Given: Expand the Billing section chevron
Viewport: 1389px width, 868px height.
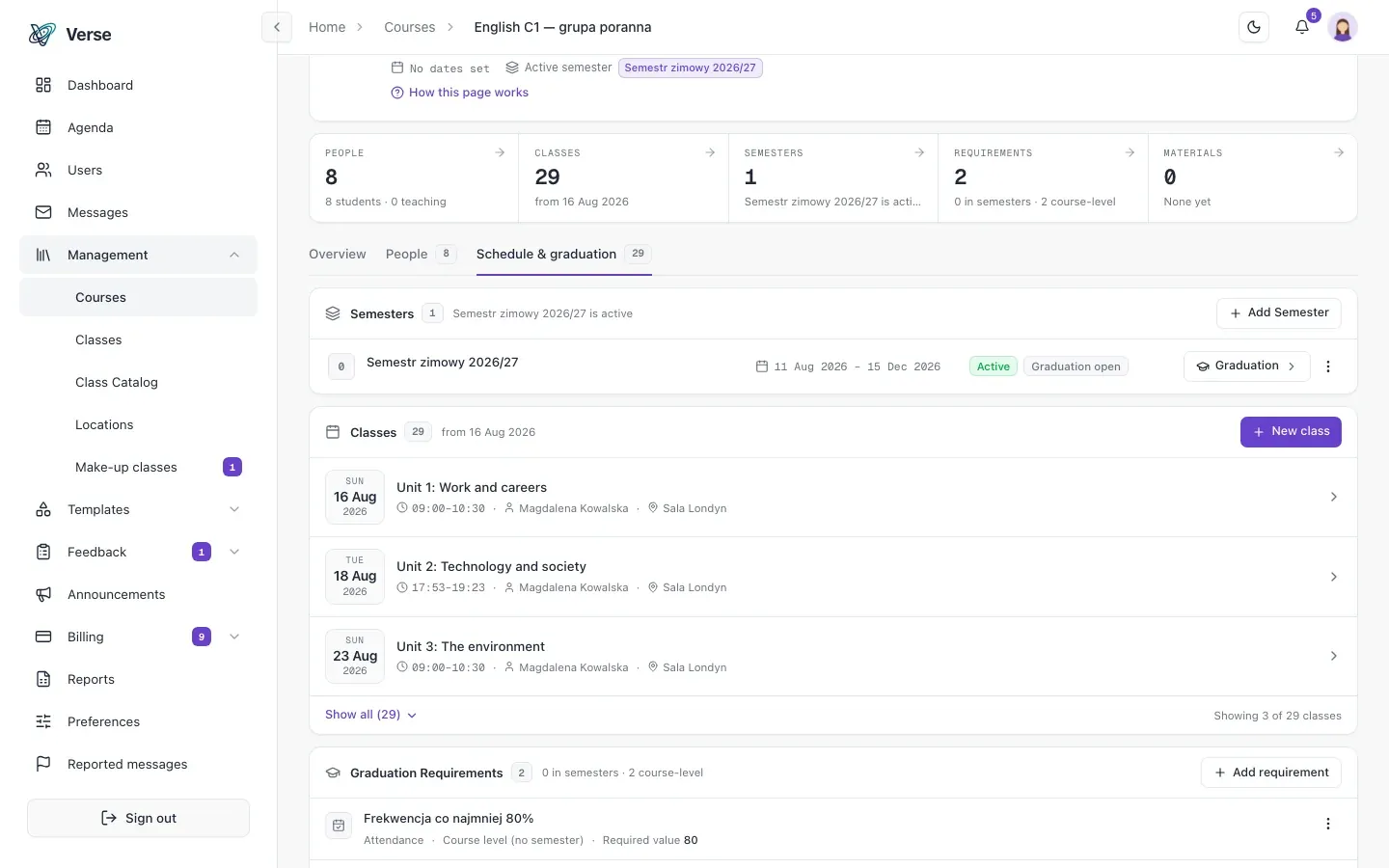Looking at the screenshot, I should (234, 637).
